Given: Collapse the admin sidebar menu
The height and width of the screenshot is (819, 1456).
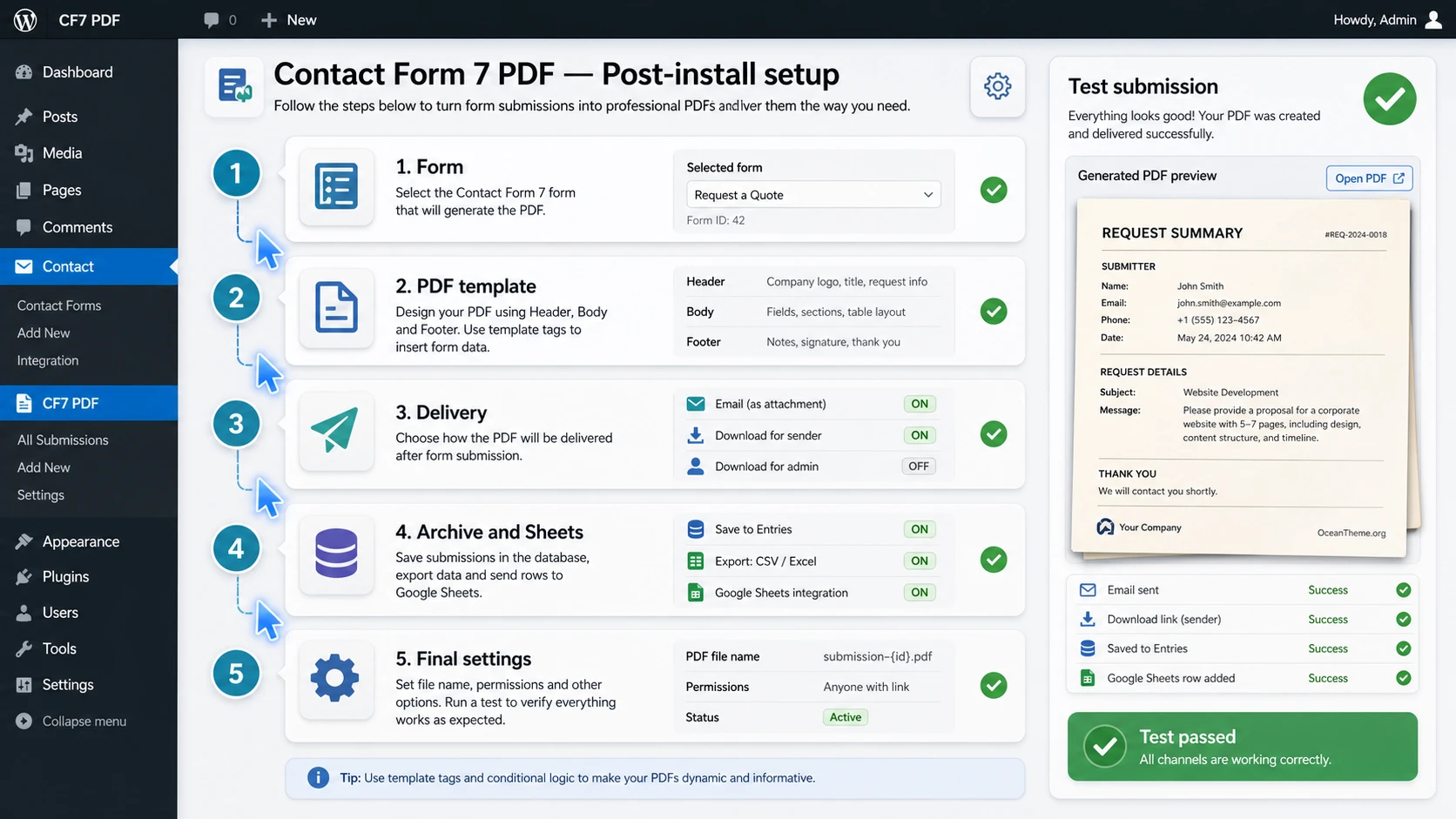Looking at the screenshot, I should coord(71,721).
